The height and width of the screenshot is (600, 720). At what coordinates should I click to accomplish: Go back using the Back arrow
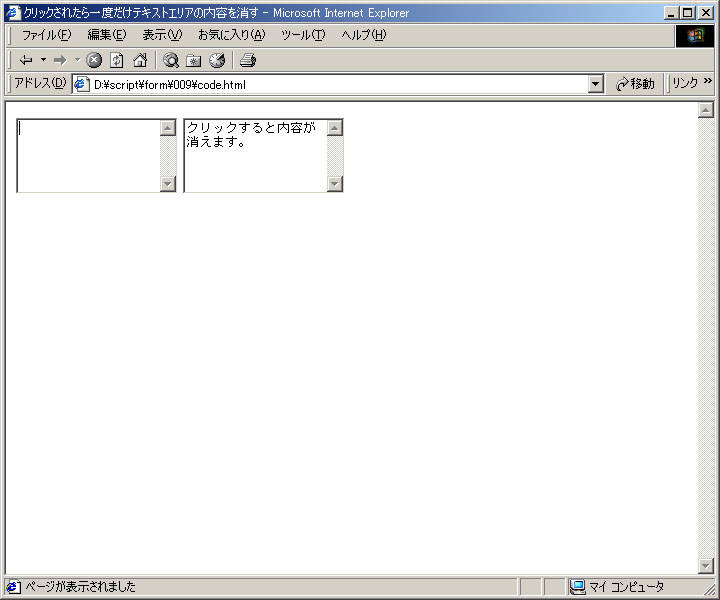pos(26,60)
